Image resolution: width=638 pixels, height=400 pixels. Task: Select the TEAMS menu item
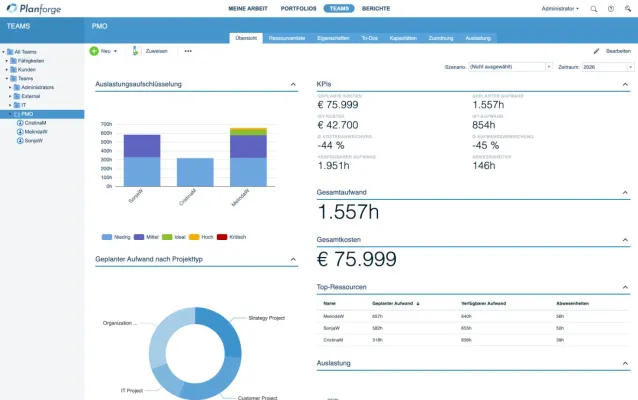coord(339,9)
